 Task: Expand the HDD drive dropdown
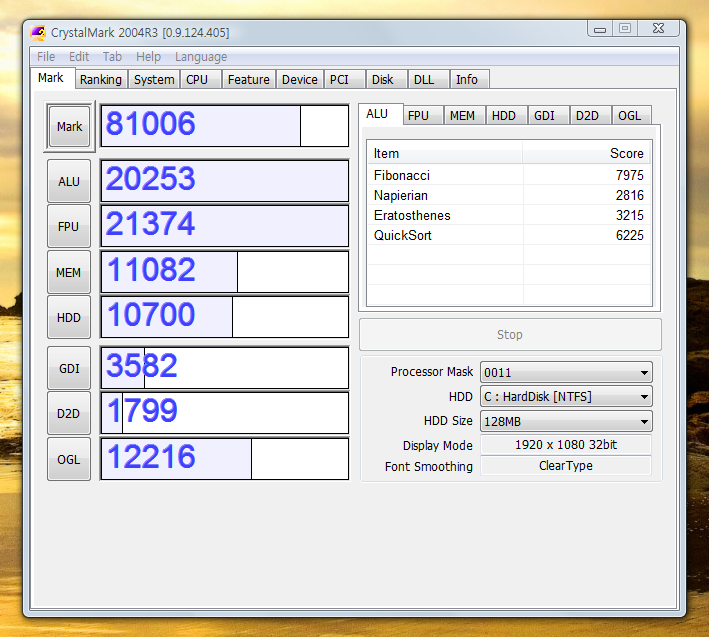(x=566, y=396)
